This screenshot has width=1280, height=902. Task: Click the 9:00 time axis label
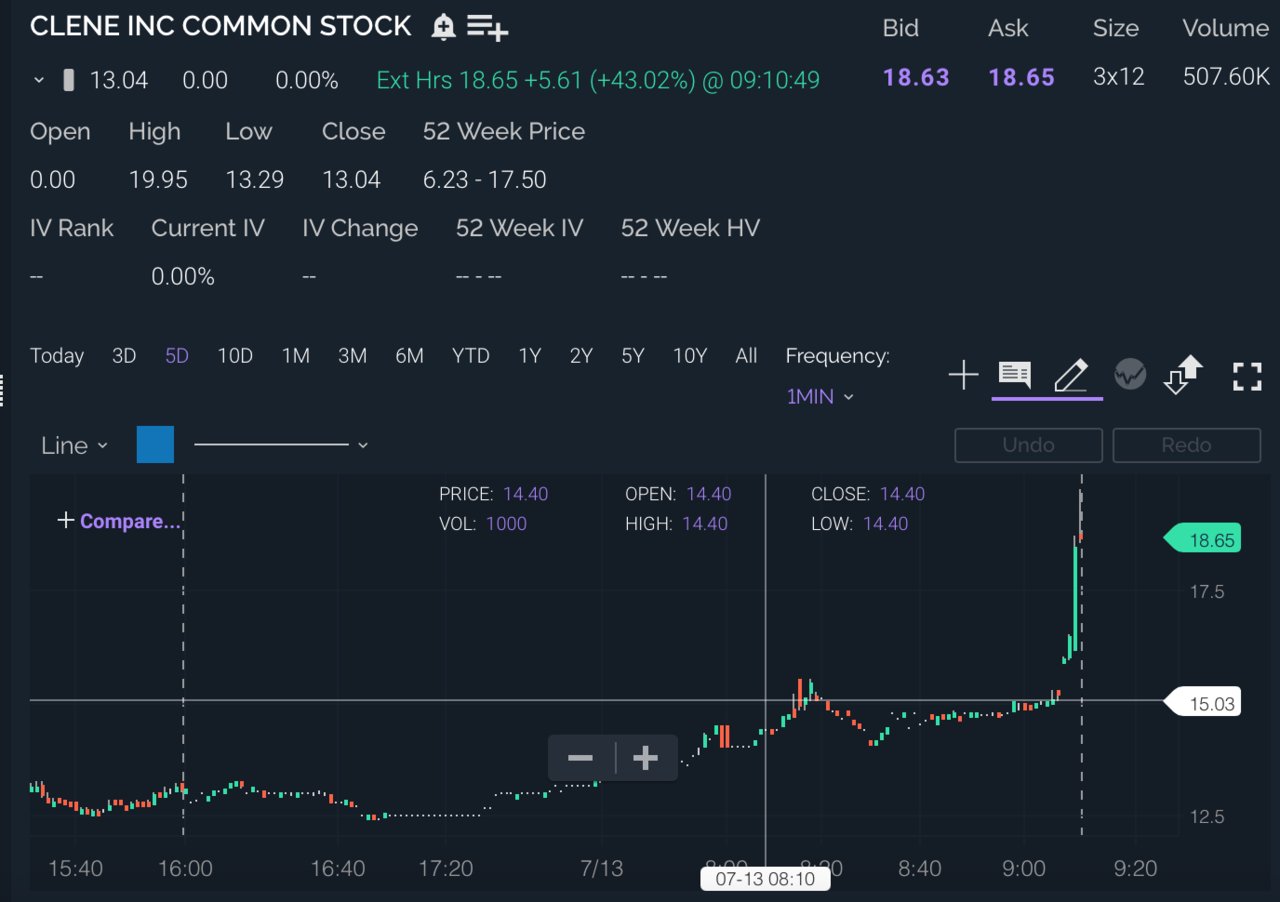click(x=1023, y=869)
